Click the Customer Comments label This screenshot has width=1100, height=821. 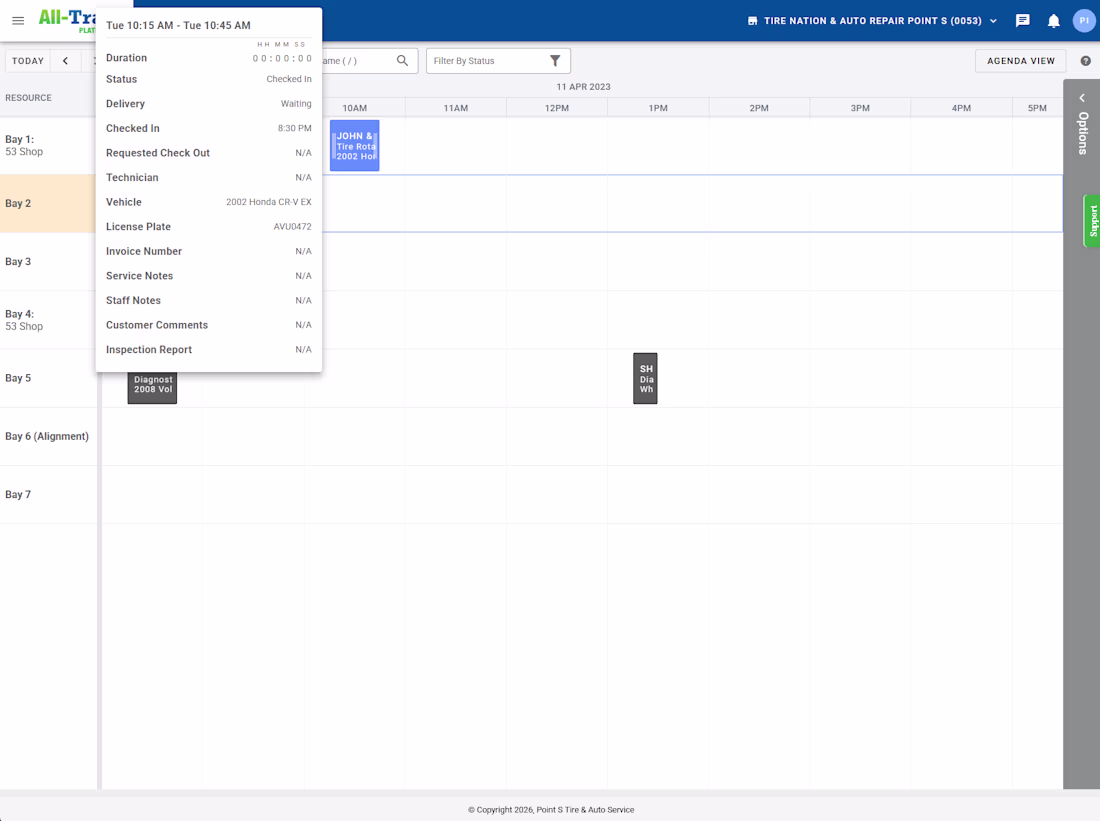click(x=157, y=325)
